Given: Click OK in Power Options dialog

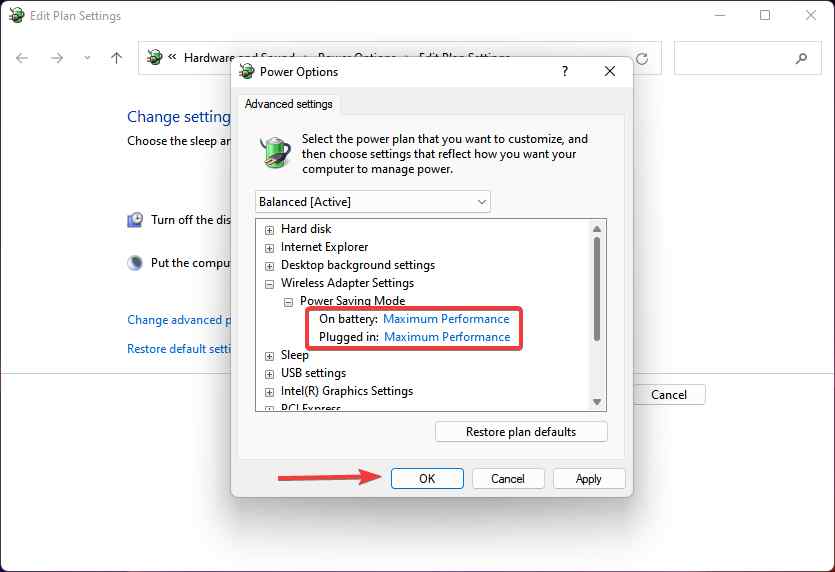Looking at the screenshot, I should [x=427, y=479].
